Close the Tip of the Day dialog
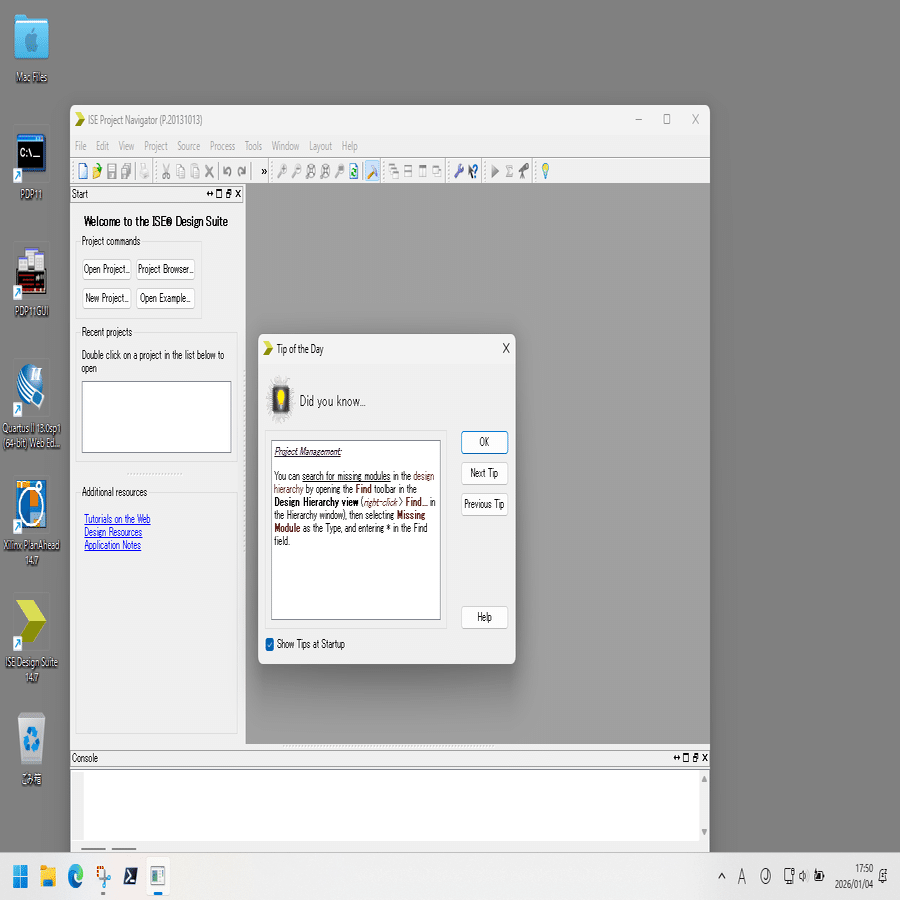This screenshot has height=900, width=900. [506, 348]
